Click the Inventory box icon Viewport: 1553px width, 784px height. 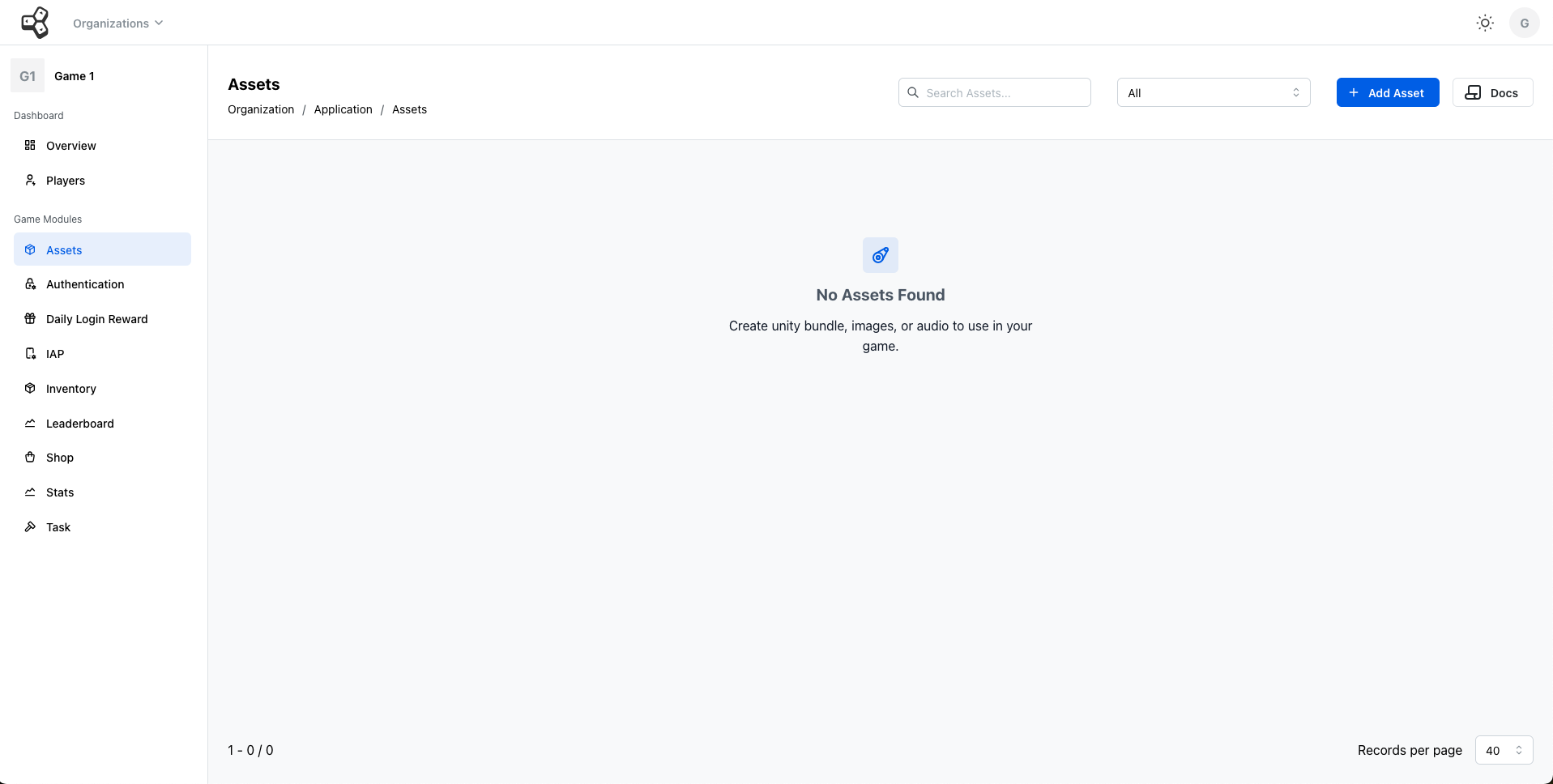tap(30, 388)
